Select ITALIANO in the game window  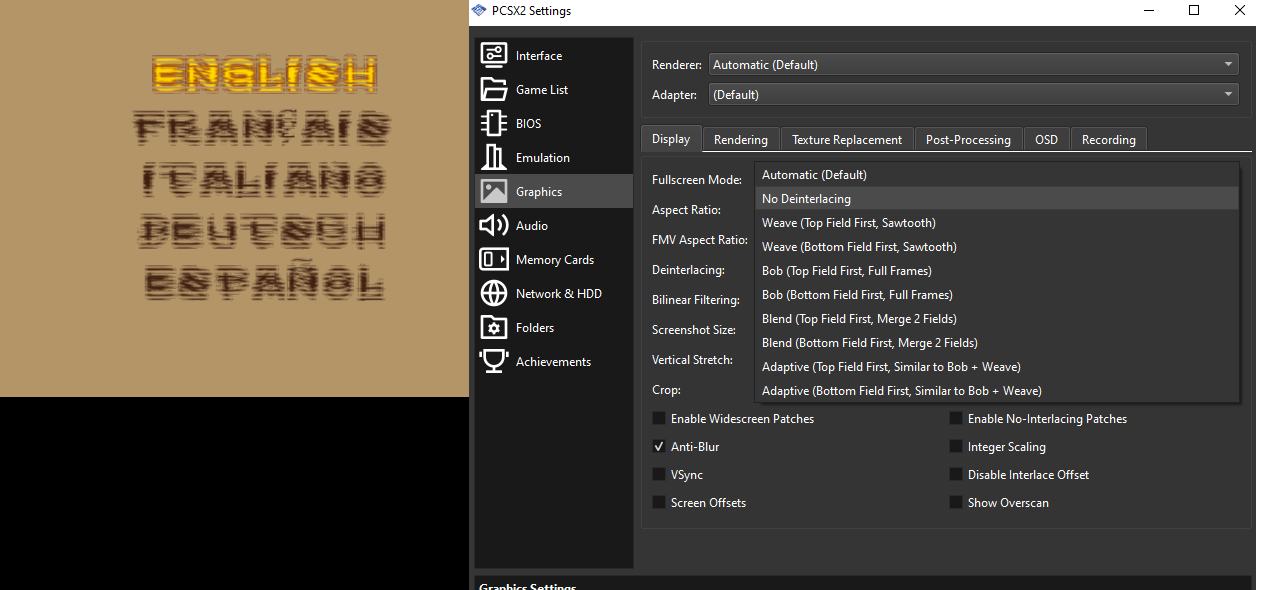point(263,180)
